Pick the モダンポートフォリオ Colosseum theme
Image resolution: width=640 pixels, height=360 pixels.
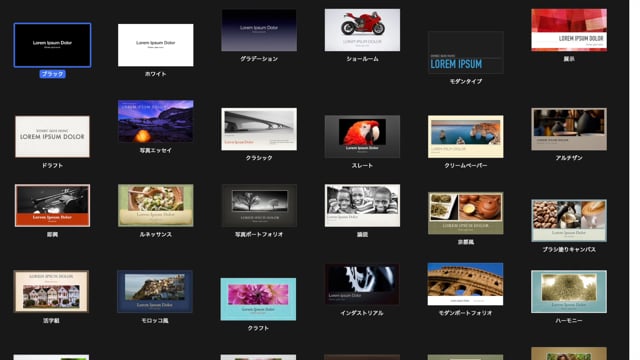(465, 284)
